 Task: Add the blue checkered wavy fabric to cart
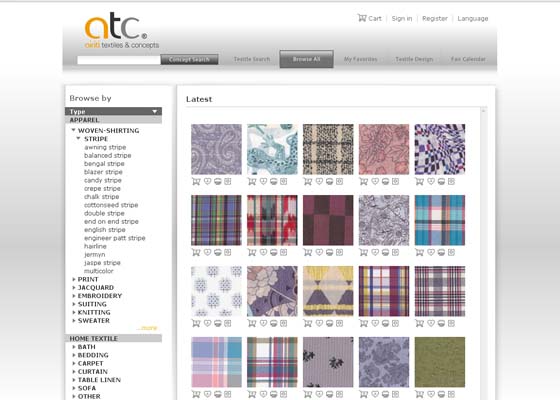(419, 181)
